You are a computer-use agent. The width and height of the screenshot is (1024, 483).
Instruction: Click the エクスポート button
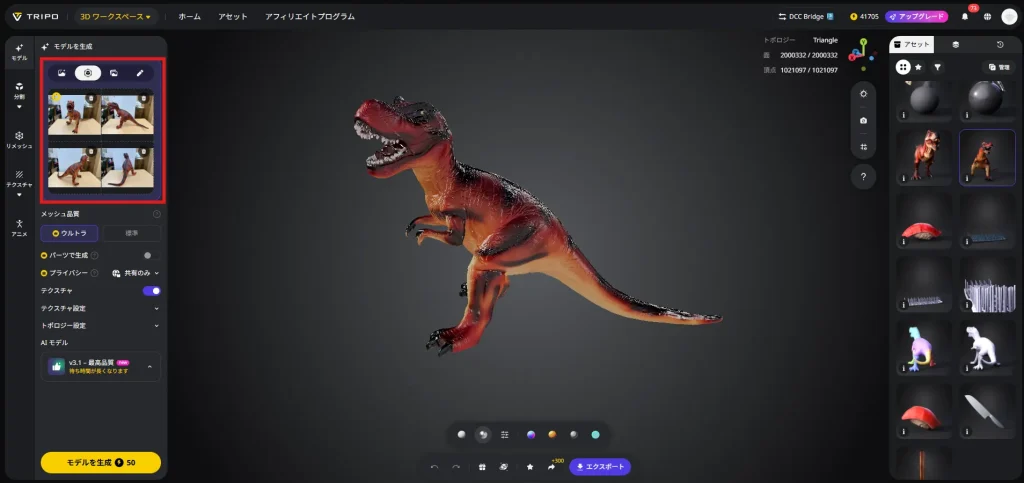pos(600,467)
